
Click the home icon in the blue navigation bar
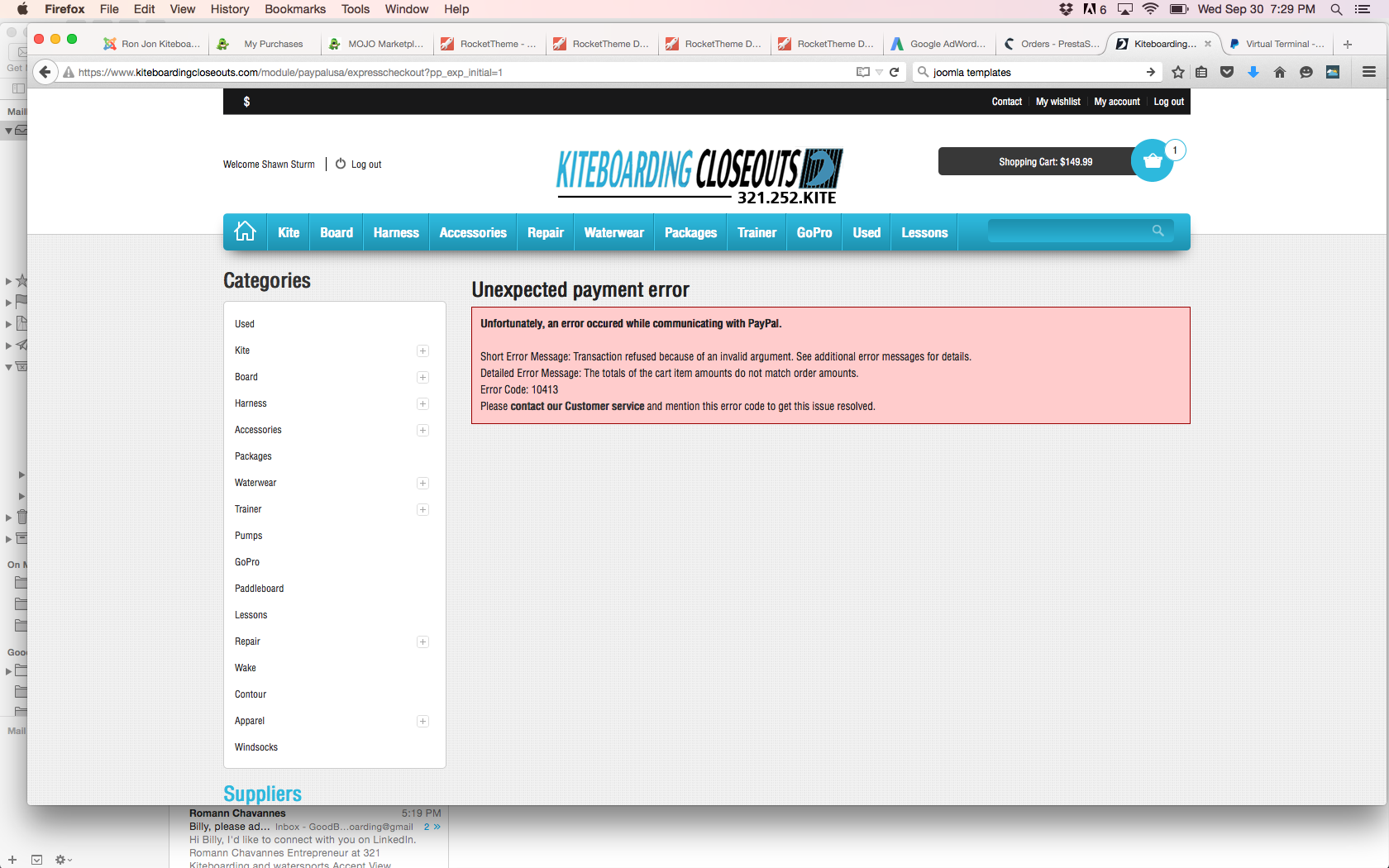[x=245, y=232]
